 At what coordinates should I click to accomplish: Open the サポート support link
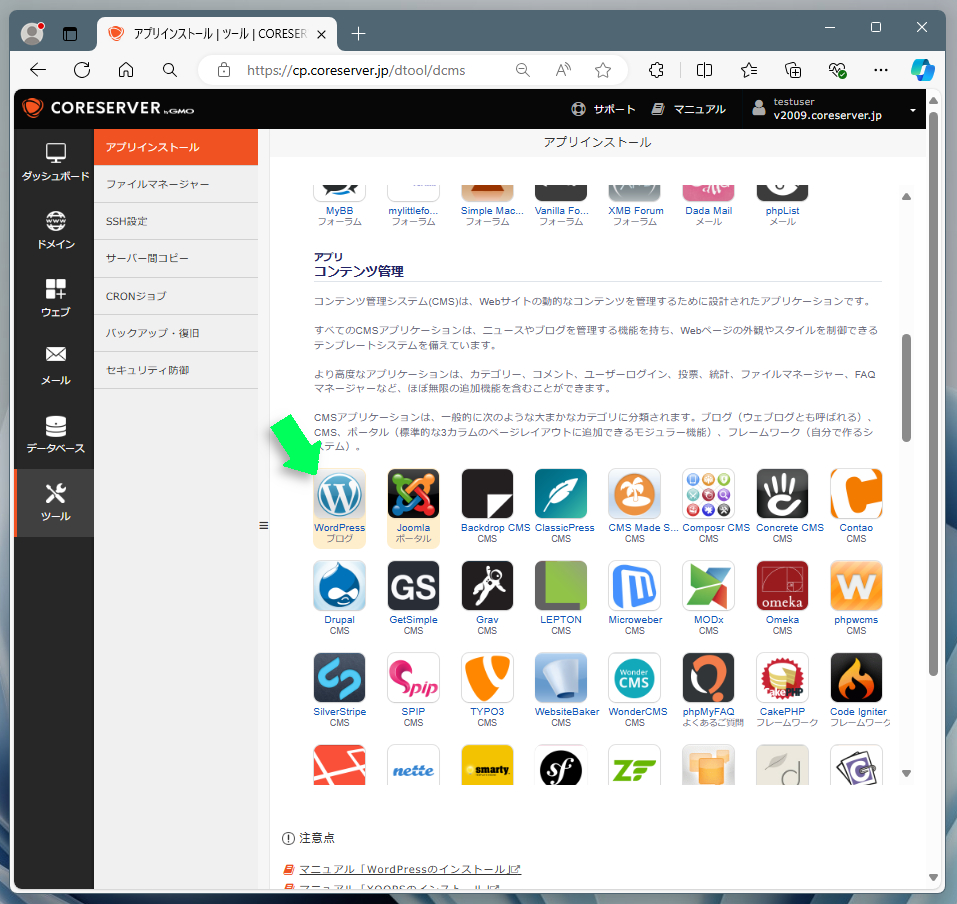603,109
